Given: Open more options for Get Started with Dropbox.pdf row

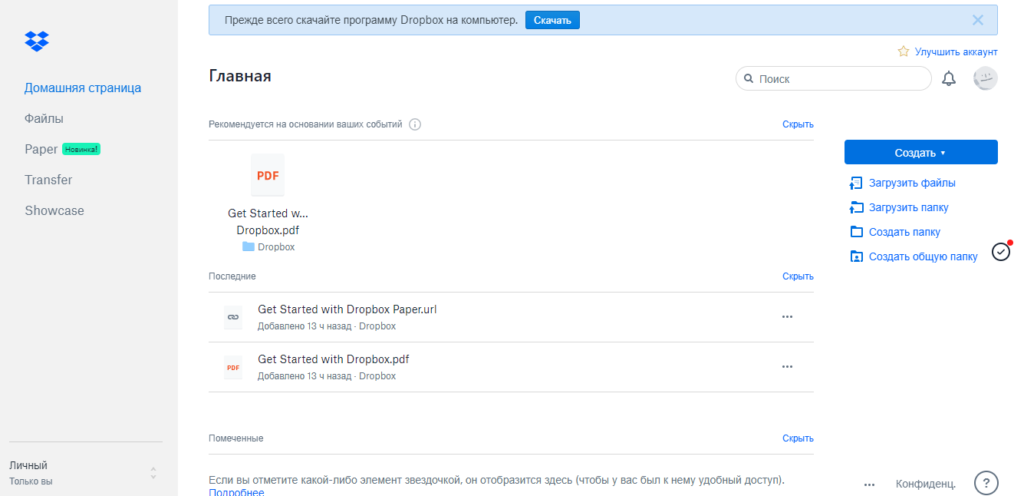Looking at the screenshot, I should 787,367.
